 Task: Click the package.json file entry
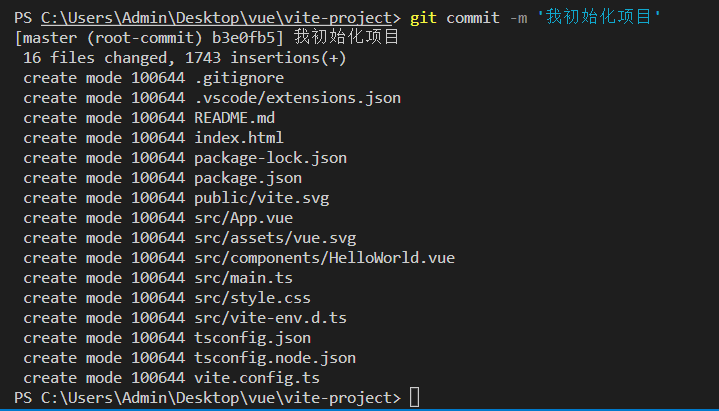[248, 178]
